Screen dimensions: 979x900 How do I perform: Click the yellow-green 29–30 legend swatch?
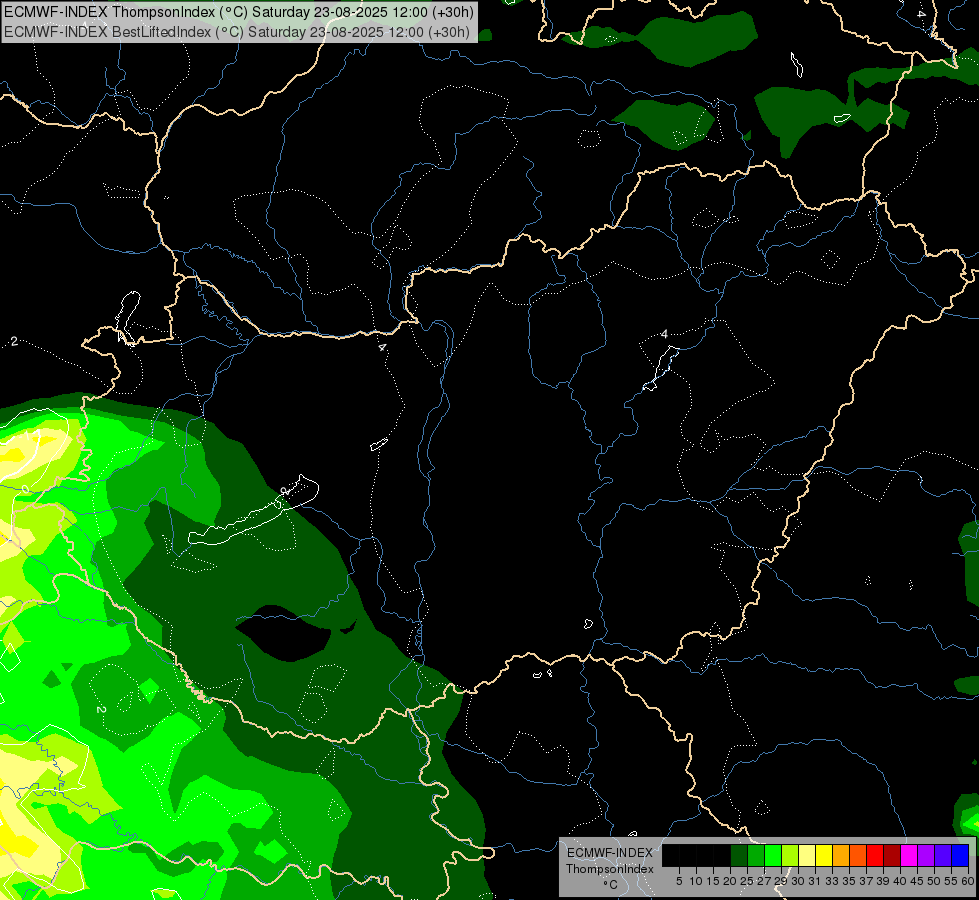coord(790,855)
